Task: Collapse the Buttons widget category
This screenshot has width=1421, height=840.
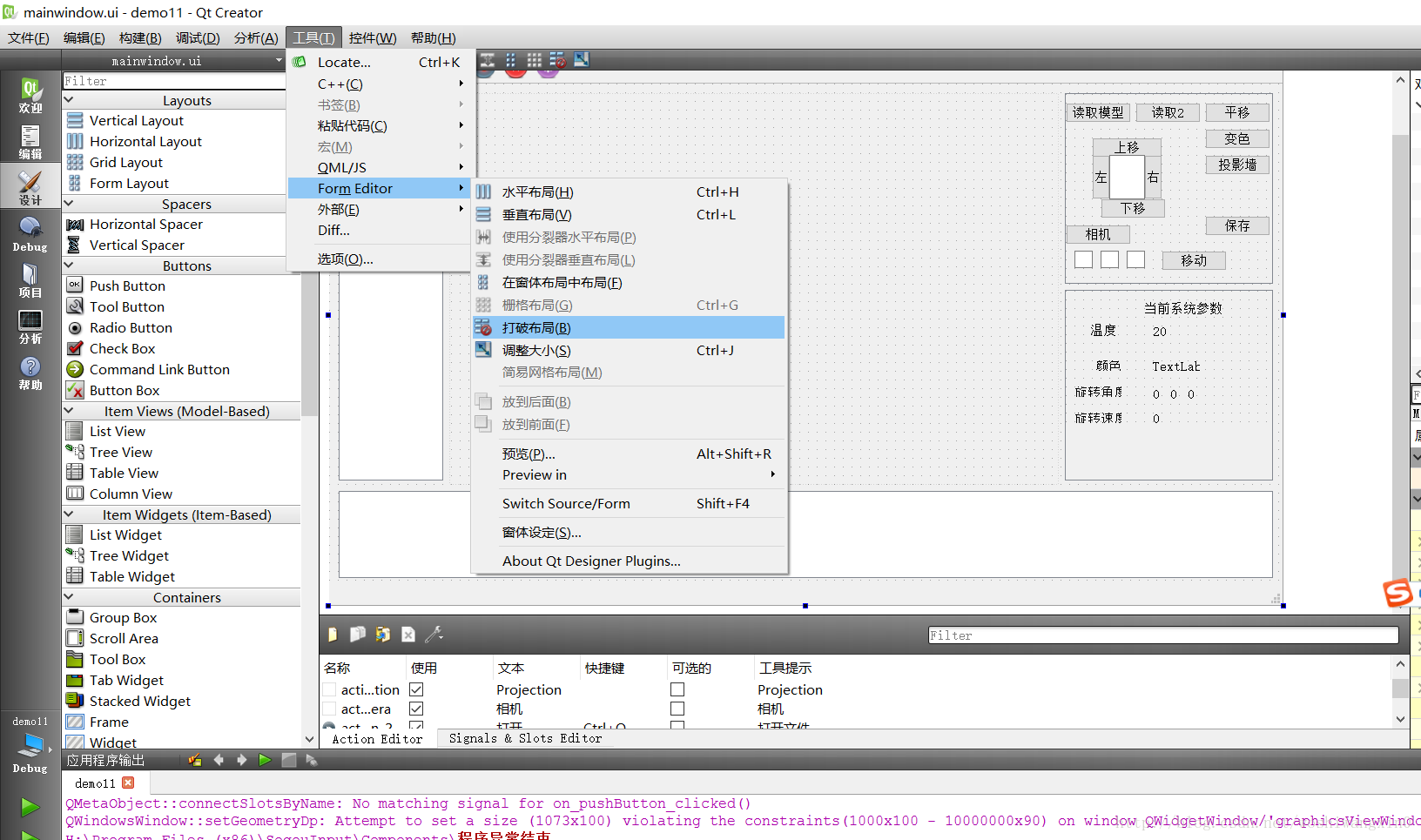Action: pyautogui.click(x=70, y=265)
